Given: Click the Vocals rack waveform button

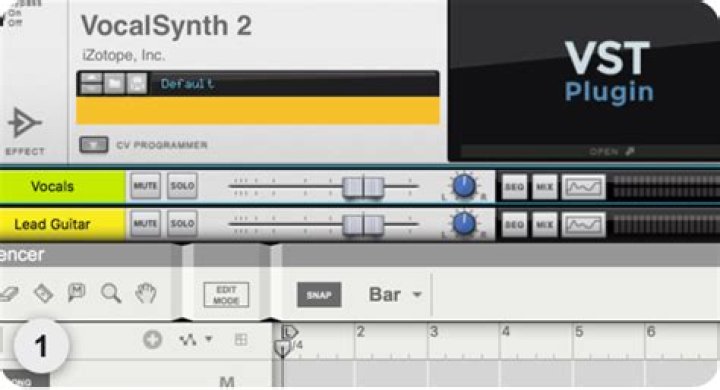Looking at the screenshot, I should 584,187.
